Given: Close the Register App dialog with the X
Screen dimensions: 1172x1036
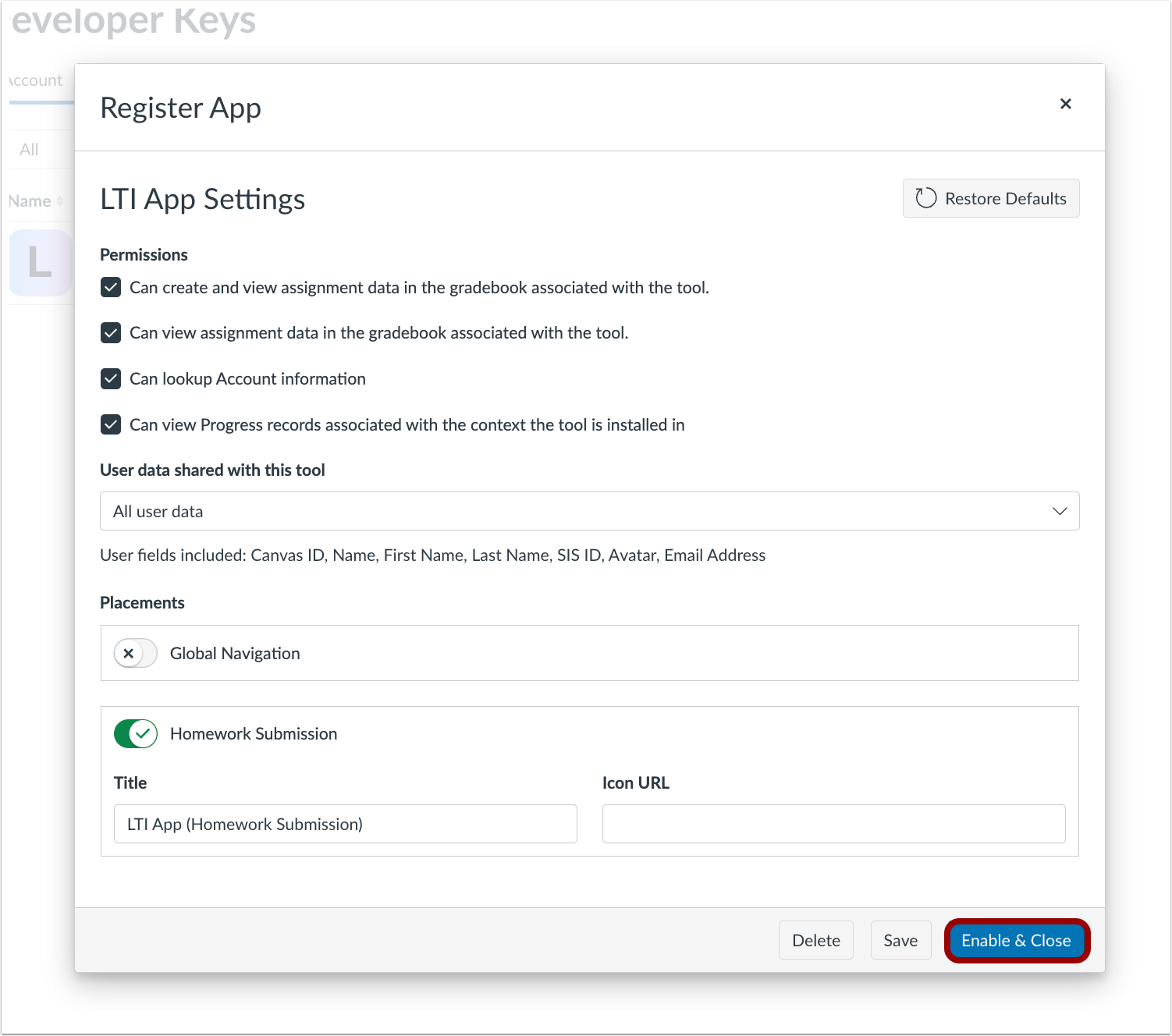Looking at the screenshot, I should coord(1066,103).
